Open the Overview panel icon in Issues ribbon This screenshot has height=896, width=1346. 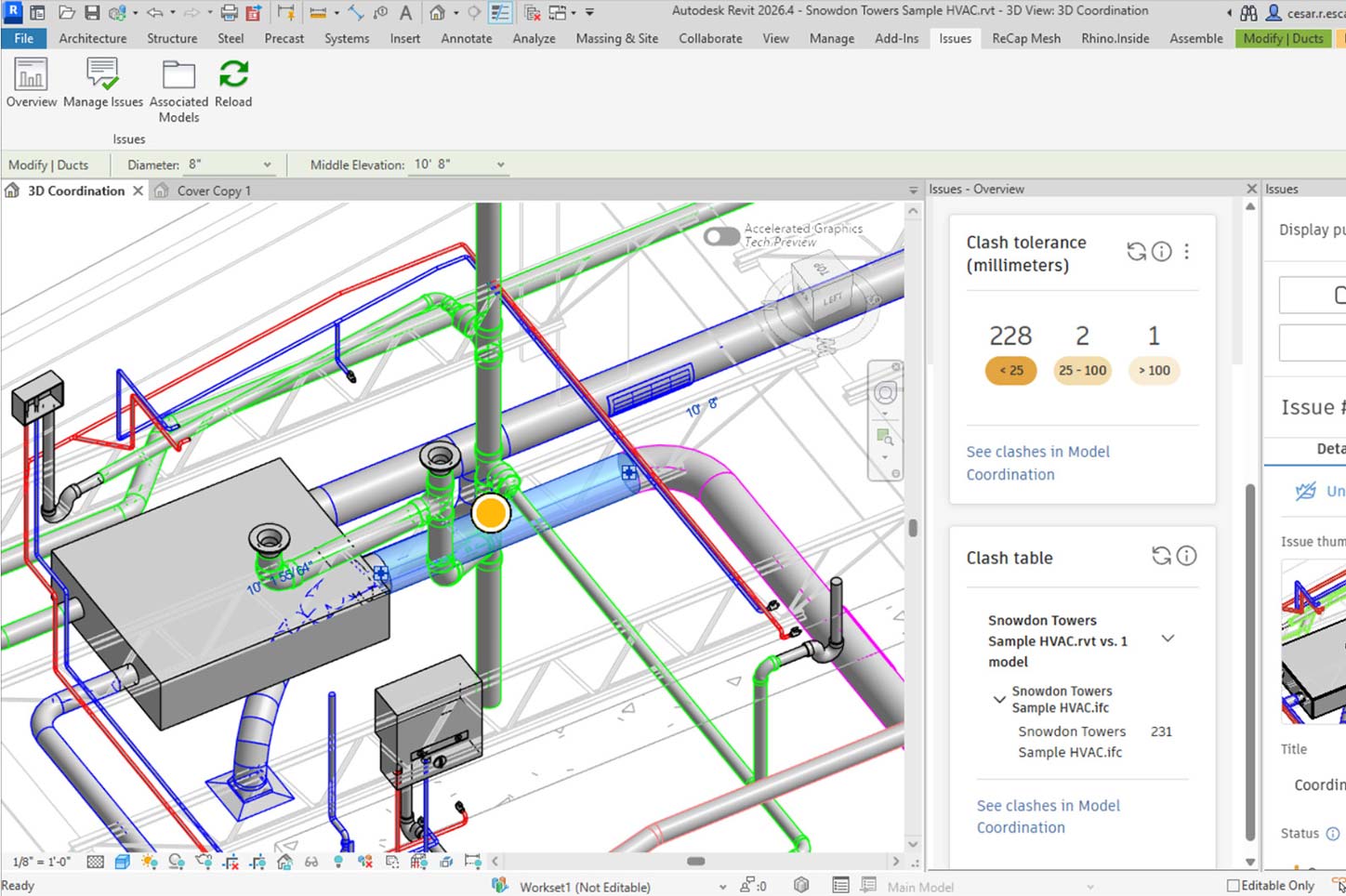tap(32, 83)
